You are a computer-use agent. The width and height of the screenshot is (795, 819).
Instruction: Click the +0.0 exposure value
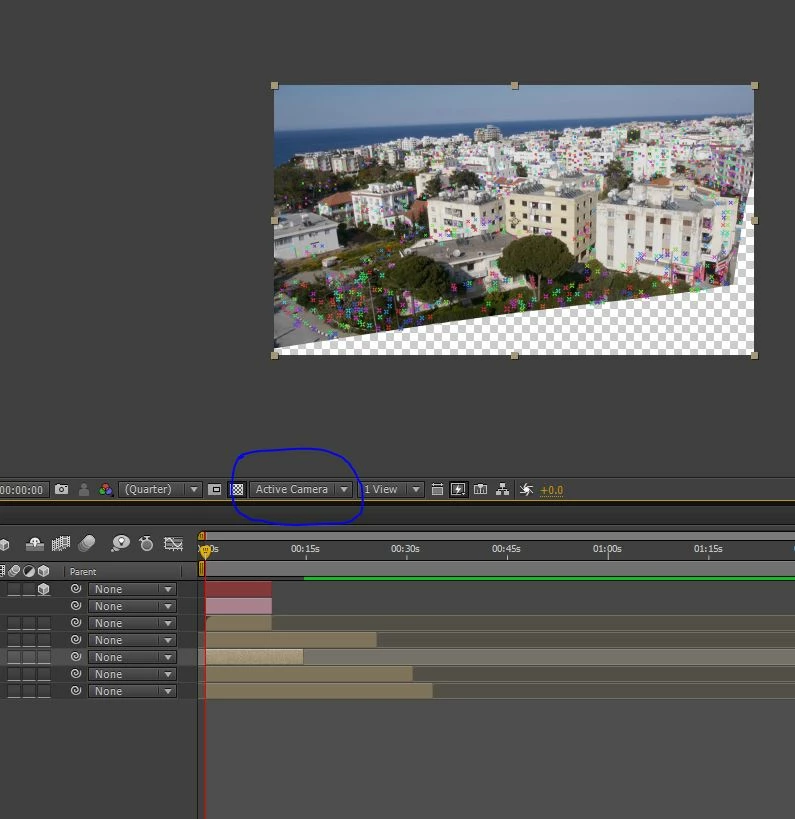[552, 490]
